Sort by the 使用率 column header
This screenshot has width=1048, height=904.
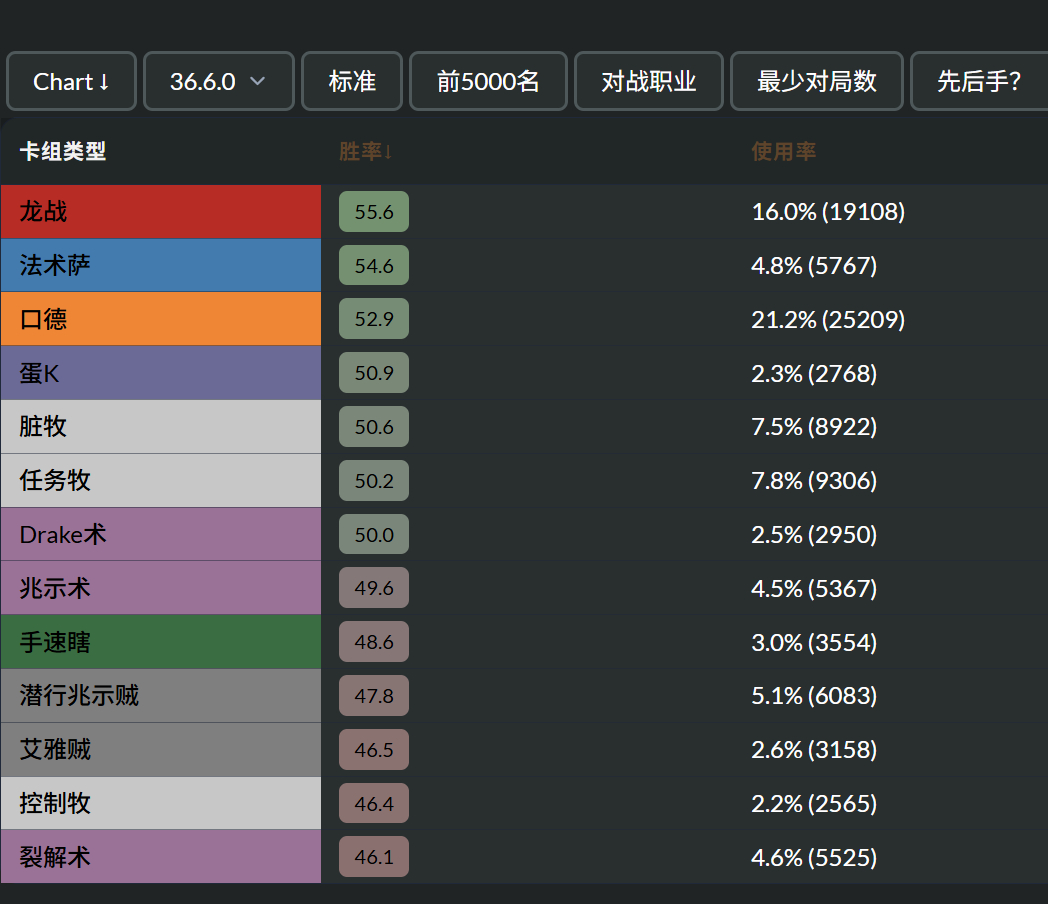pos(783,152)
